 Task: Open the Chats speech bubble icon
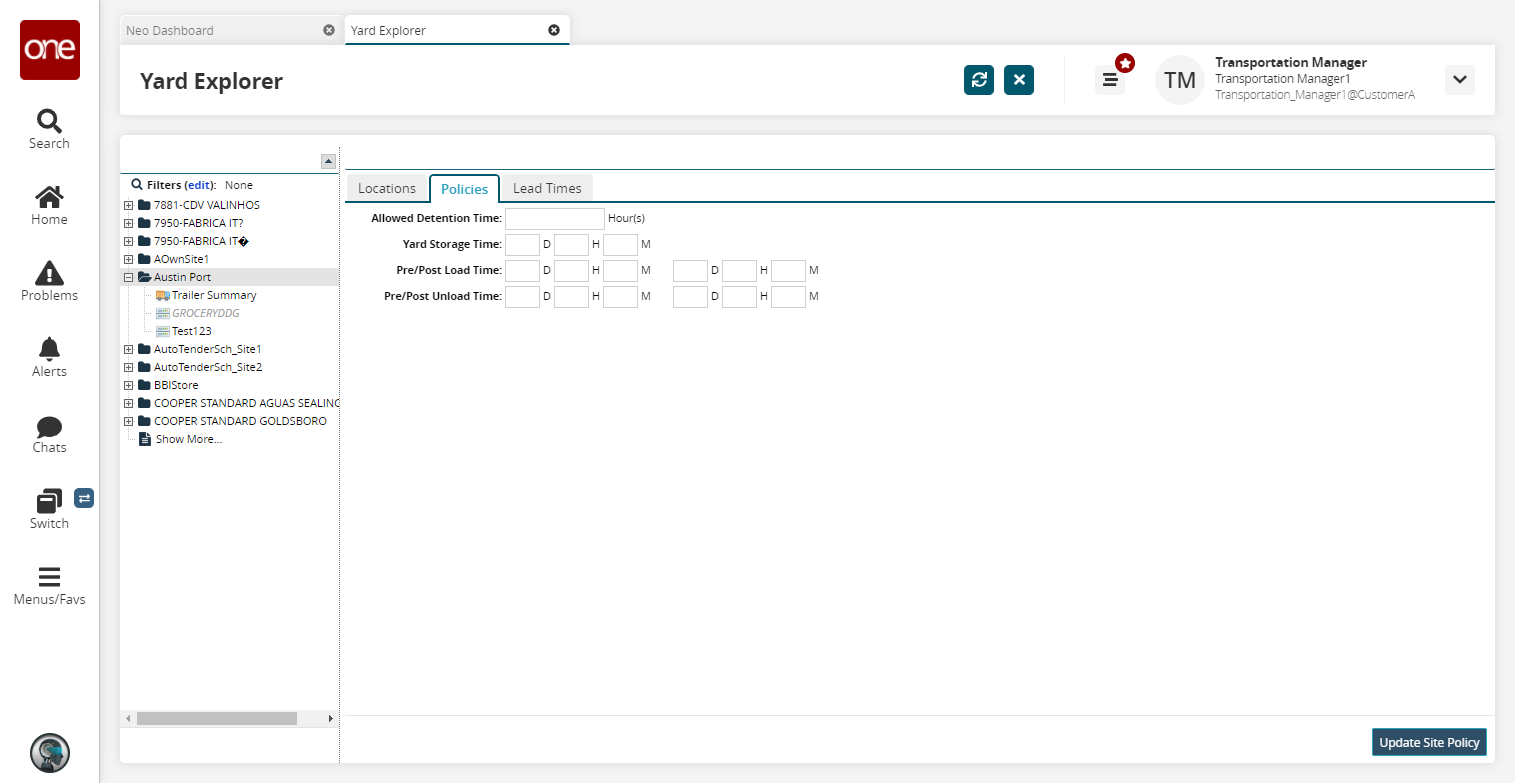pyautogui.click(x=49, y=427)
